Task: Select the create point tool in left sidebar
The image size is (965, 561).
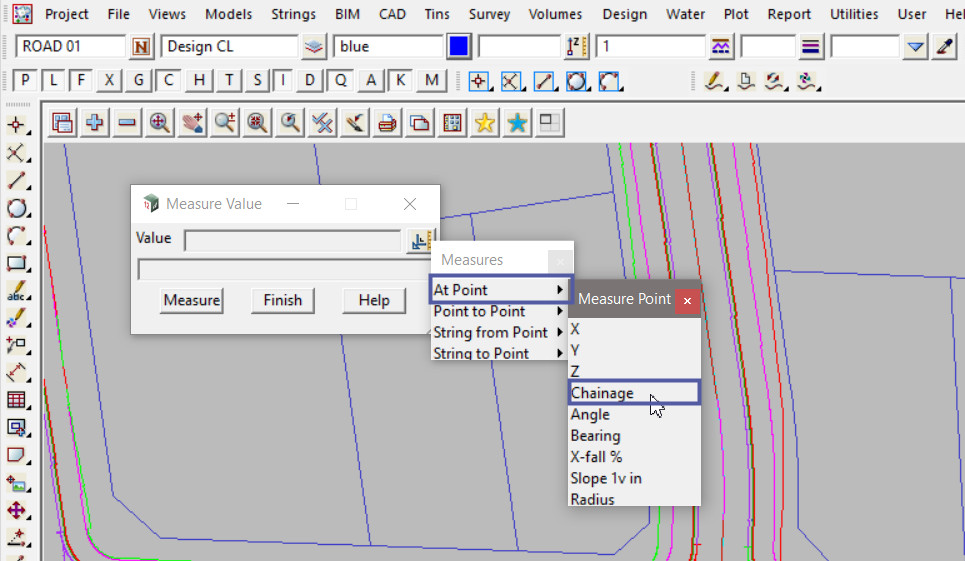Action: click(x=17, y=125)
